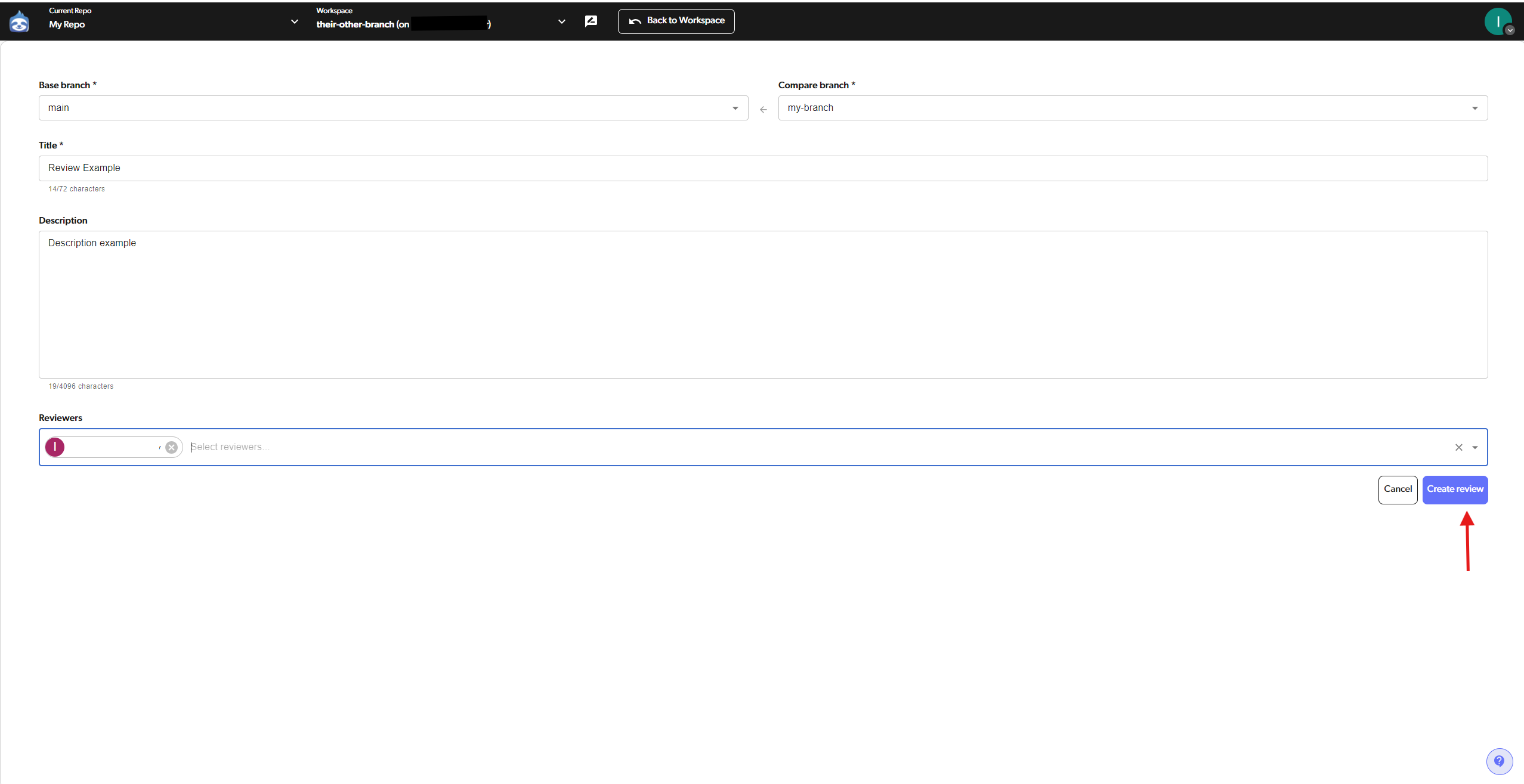Clear all reviewers with the X icon
Viewport: 1524px width, 784px height.
[1459, 447]
